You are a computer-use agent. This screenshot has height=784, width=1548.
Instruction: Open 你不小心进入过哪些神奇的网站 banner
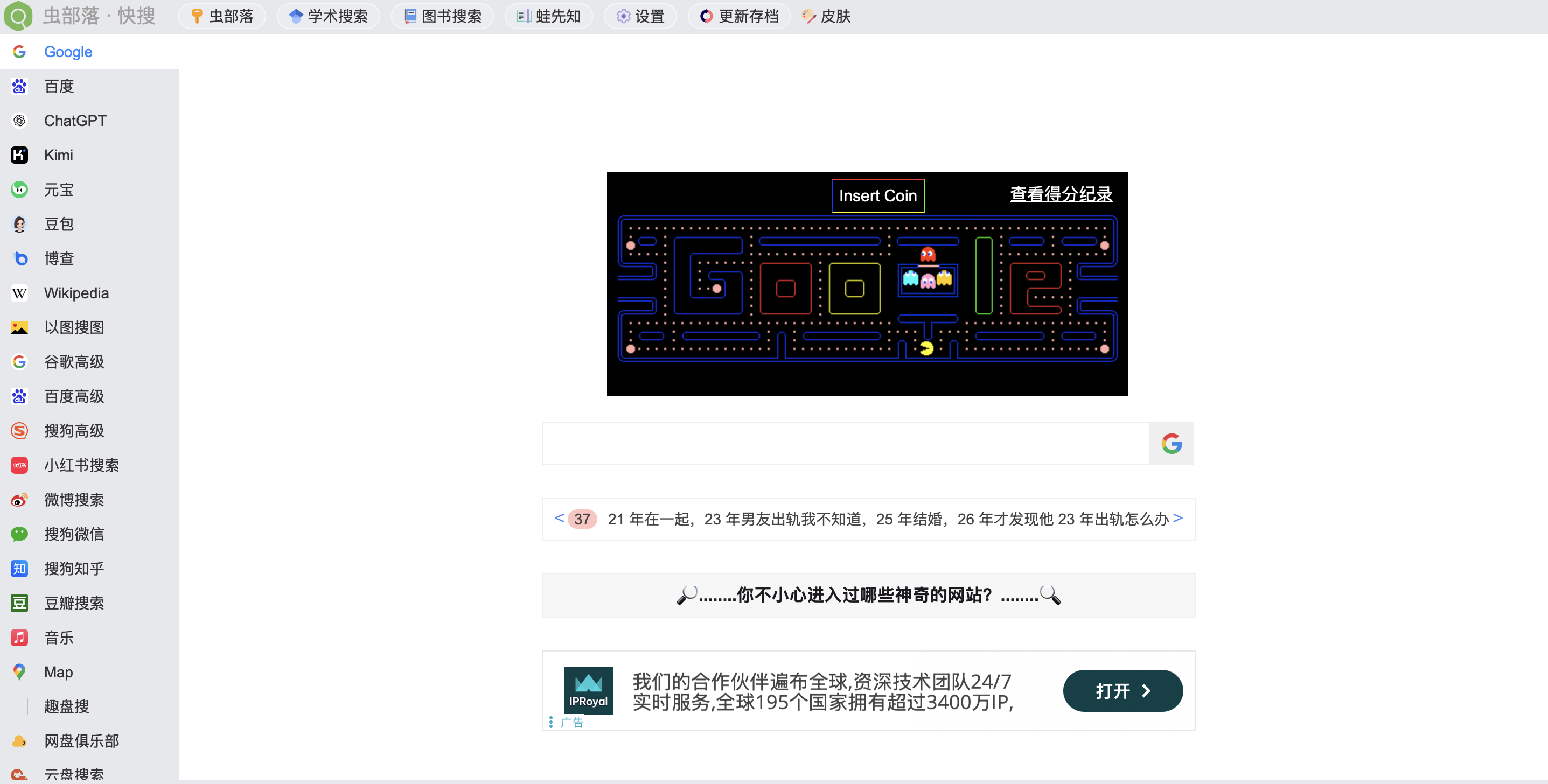[x=868, y=596]
